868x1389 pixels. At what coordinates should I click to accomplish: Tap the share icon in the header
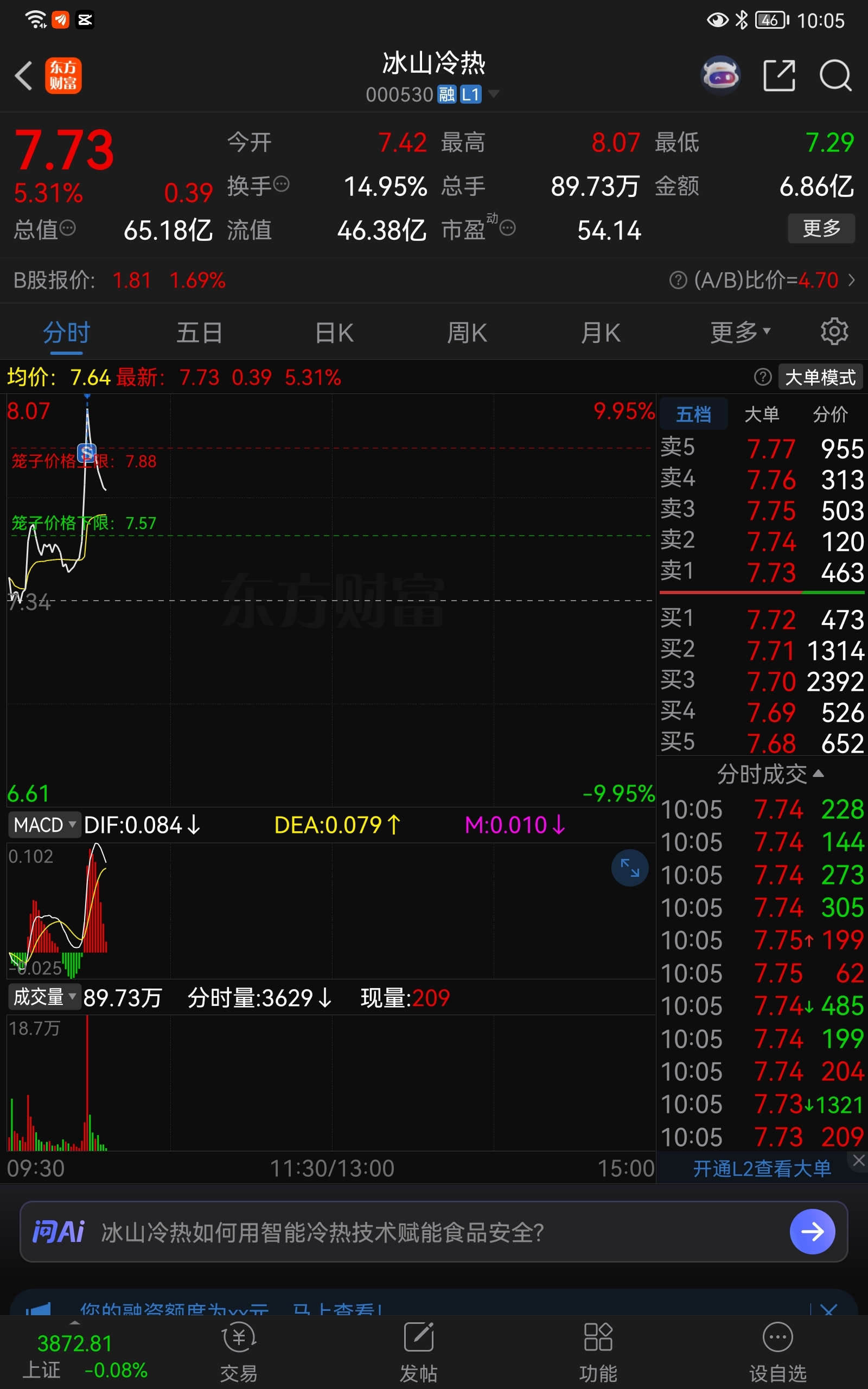779,75
